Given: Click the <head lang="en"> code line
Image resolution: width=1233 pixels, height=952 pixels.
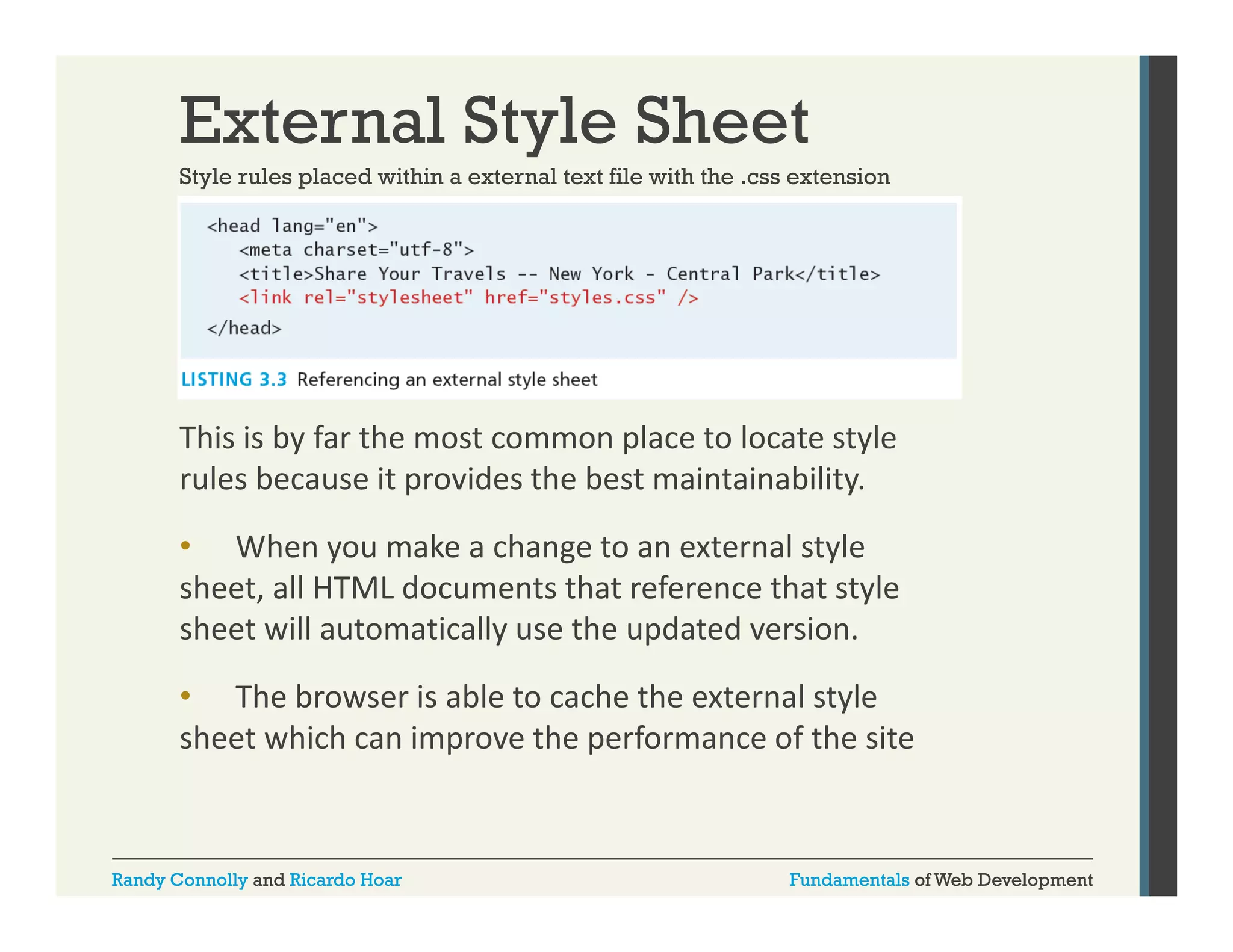Looking at the screenshot, I should pyautogui.click(x=292, y=226).
